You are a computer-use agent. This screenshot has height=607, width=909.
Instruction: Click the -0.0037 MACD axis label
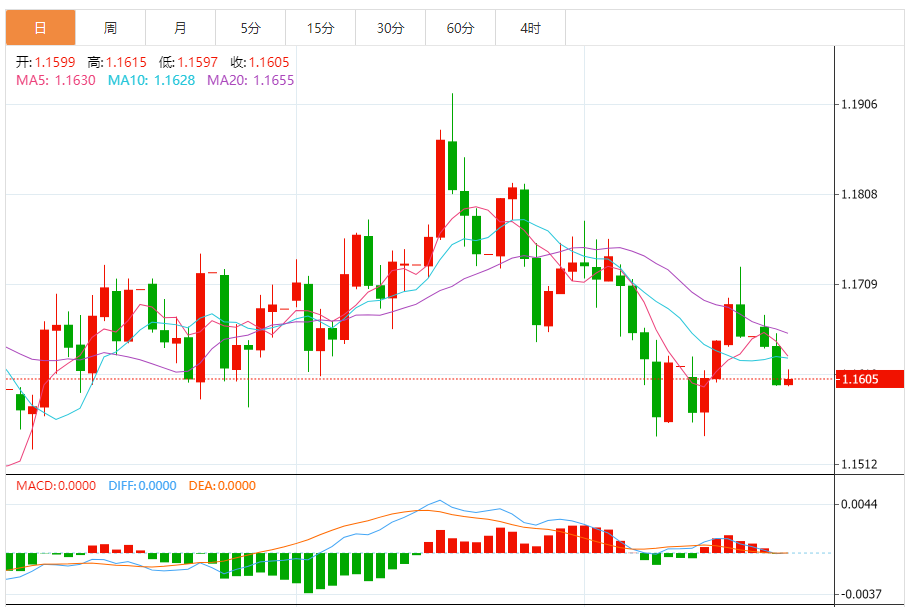click(x=860, y=594)
